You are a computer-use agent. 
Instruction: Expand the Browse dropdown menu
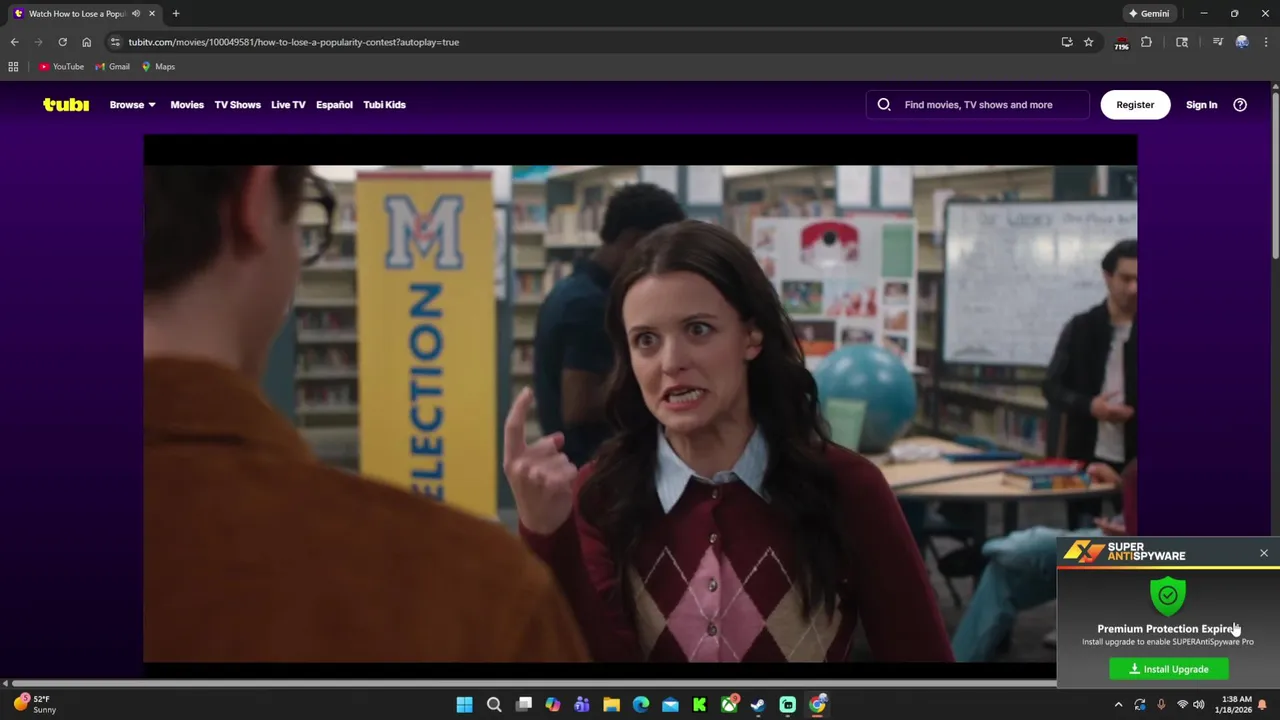pyautogui.click(x=132, y=104)
